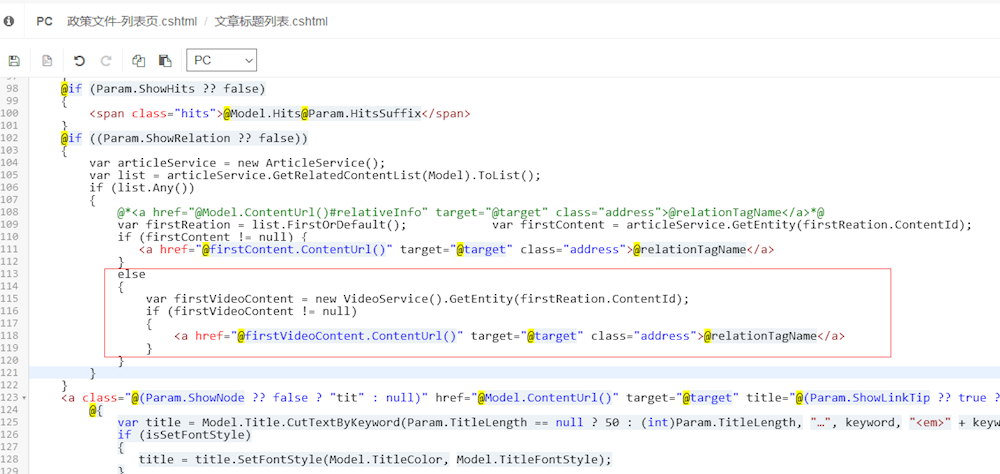Click line number 98 in the gutter
Screen dimensions: 1000x474
[x=12, y=89]
